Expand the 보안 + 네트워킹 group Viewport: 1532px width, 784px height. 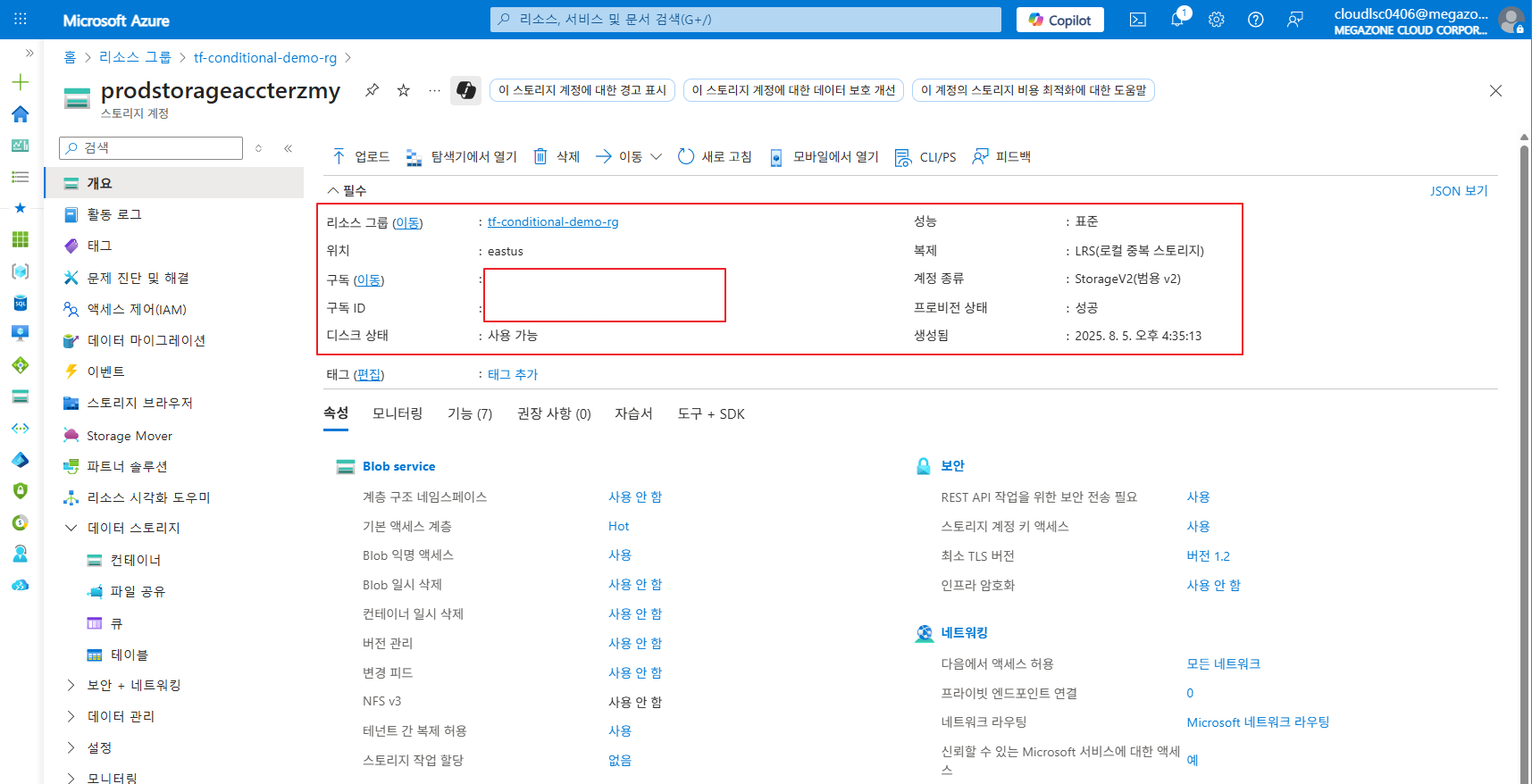click(71, 685)
